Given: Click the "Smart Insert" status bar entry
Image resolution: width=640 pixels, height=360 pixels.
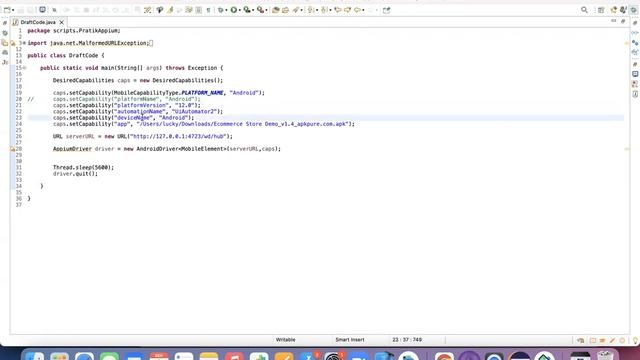Looking at the screenshot, I should tap(349, 340).
